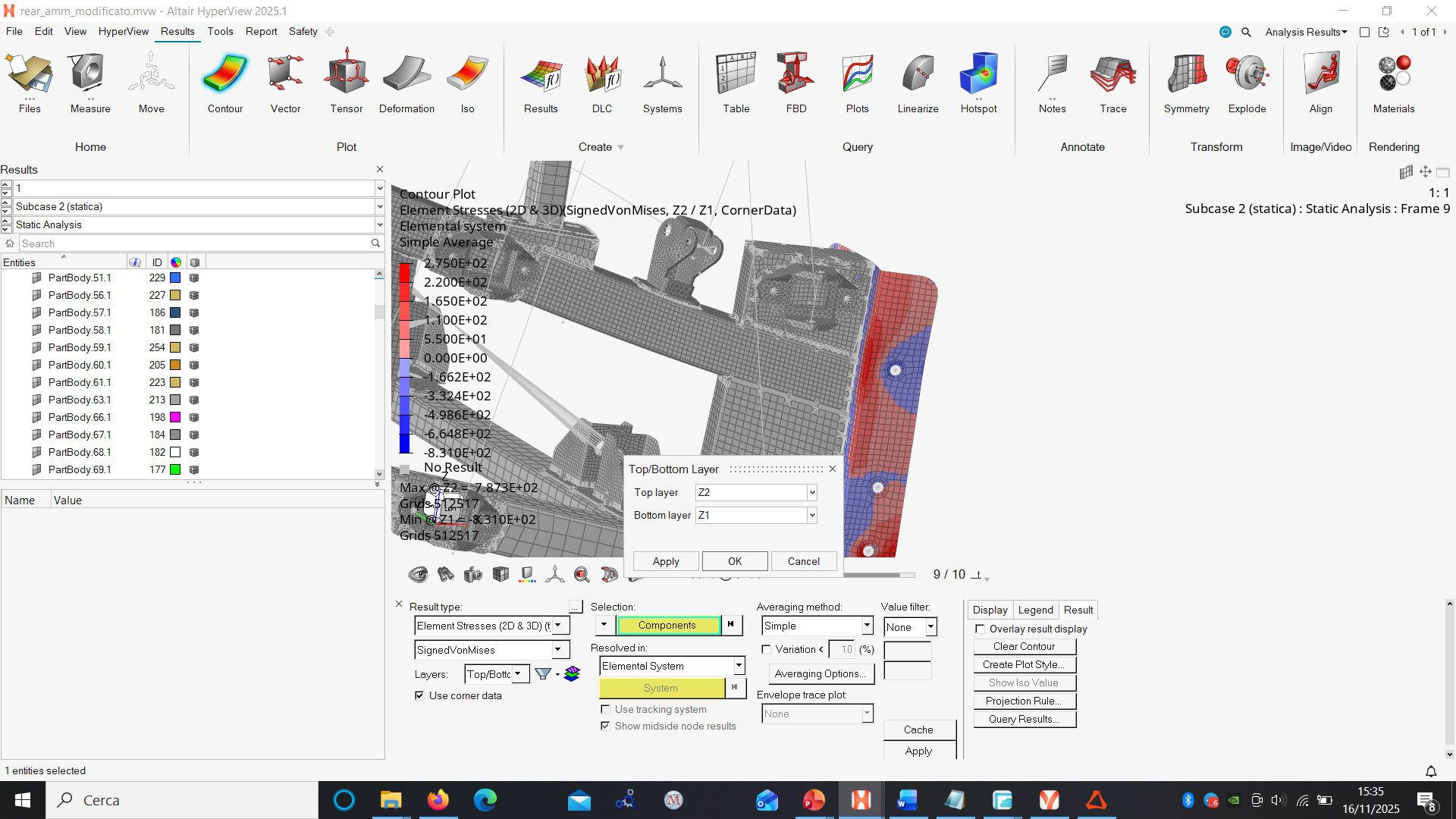Image resolution: width=1456 pixels, height=819 pixels.
Task: Click the magenta swatch for PartBody.66.1
Action: tap(175, 417)
